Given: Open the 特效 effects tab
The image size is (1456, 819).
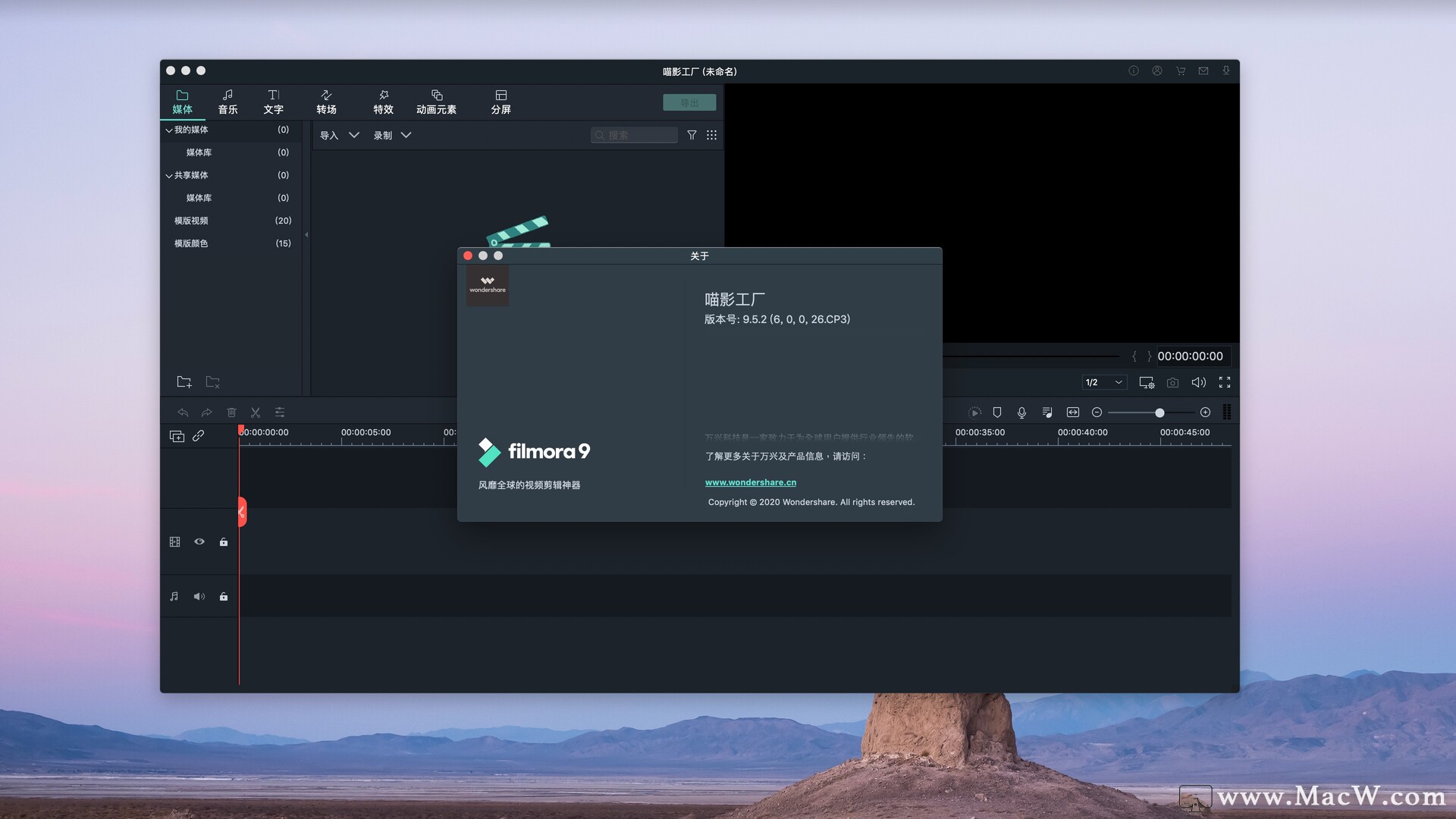Looking at the screenshot, I should (x=383, y=101).
